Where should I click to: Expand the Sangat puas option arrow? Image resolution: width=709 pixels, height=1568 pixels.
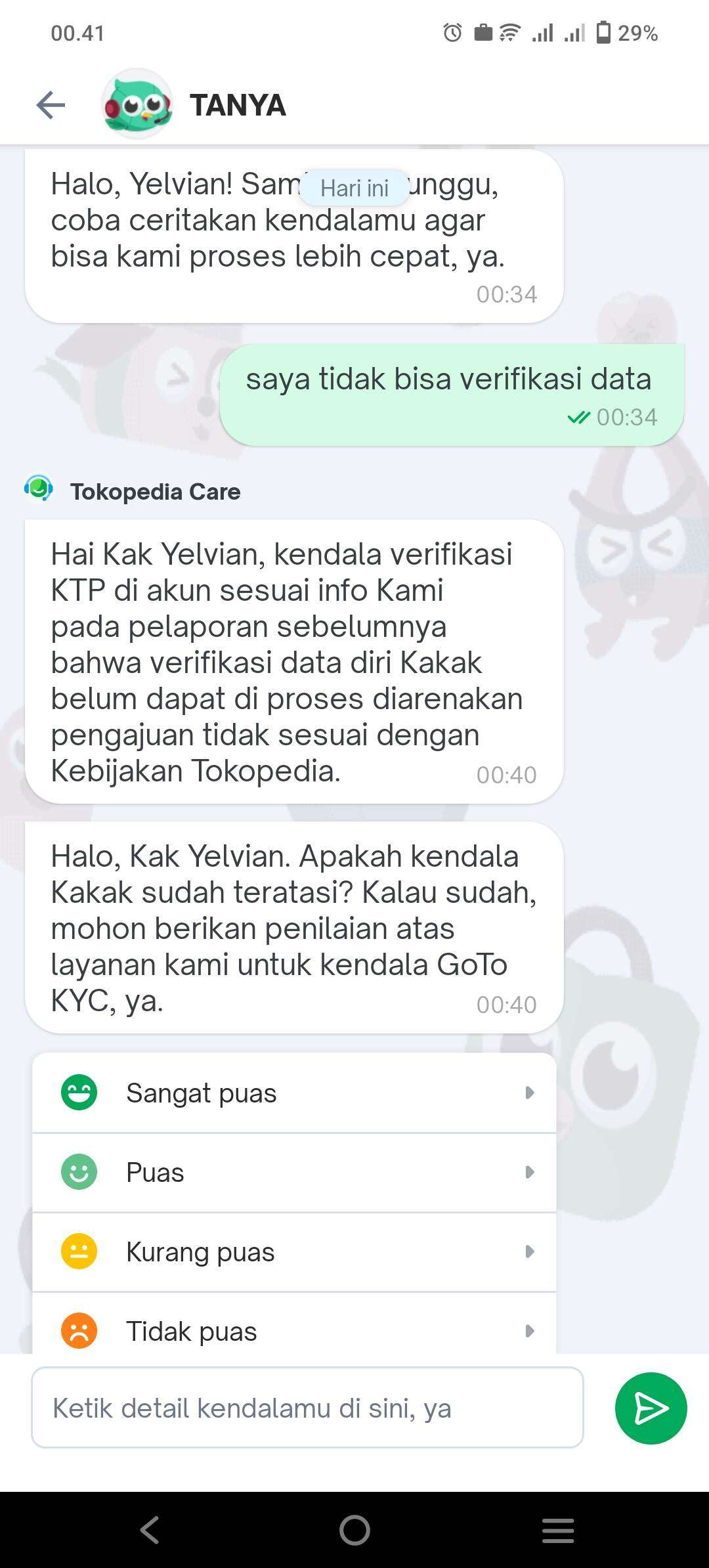click(x=529, y=1093)
